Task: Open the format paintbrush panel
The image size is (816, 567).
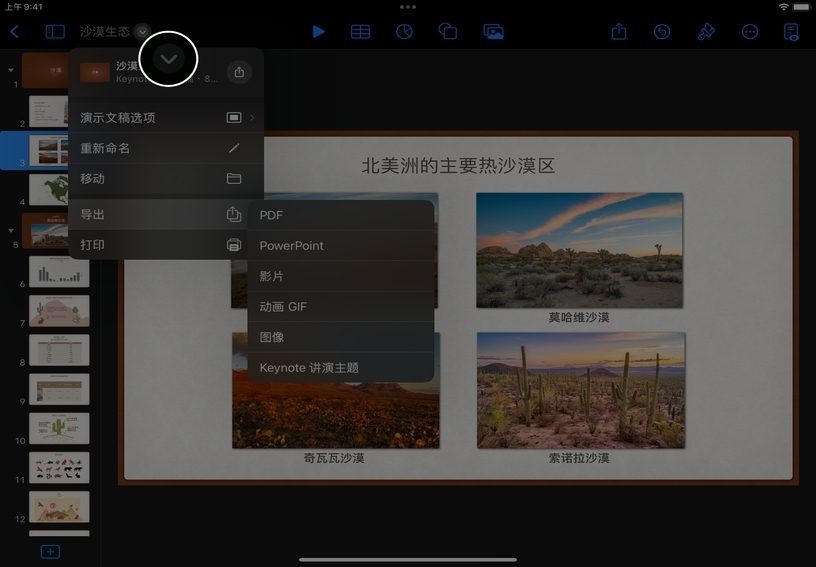Action: click(706, 32)
